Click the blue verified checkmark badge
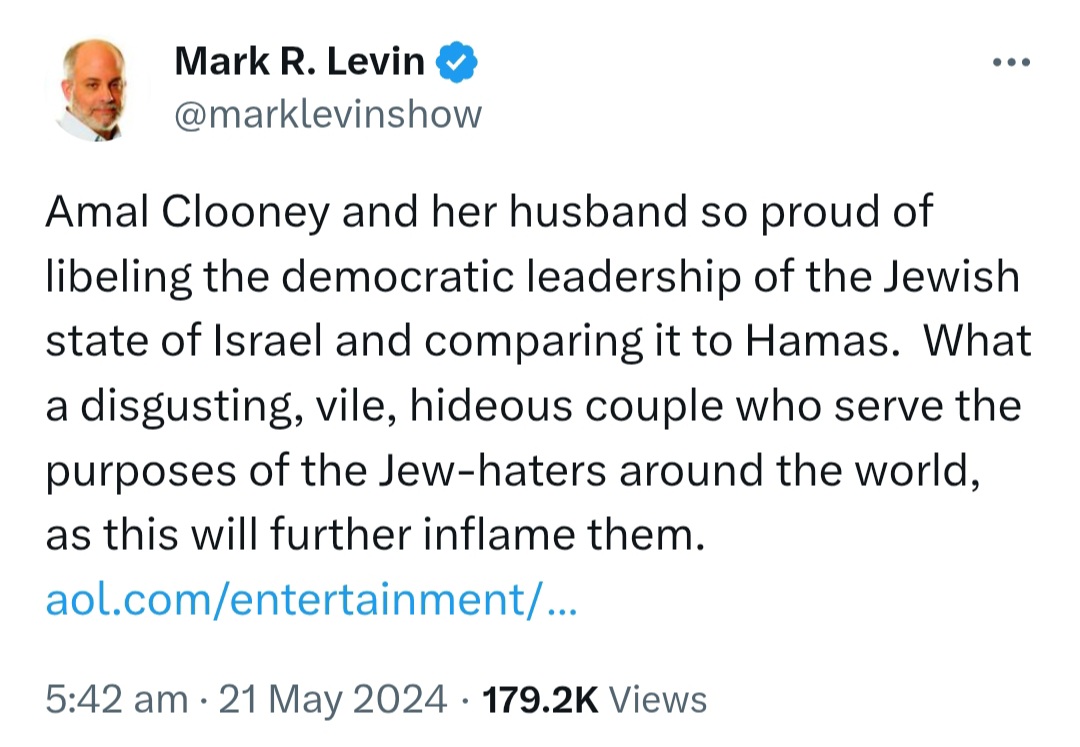 [x=457, y=62]
